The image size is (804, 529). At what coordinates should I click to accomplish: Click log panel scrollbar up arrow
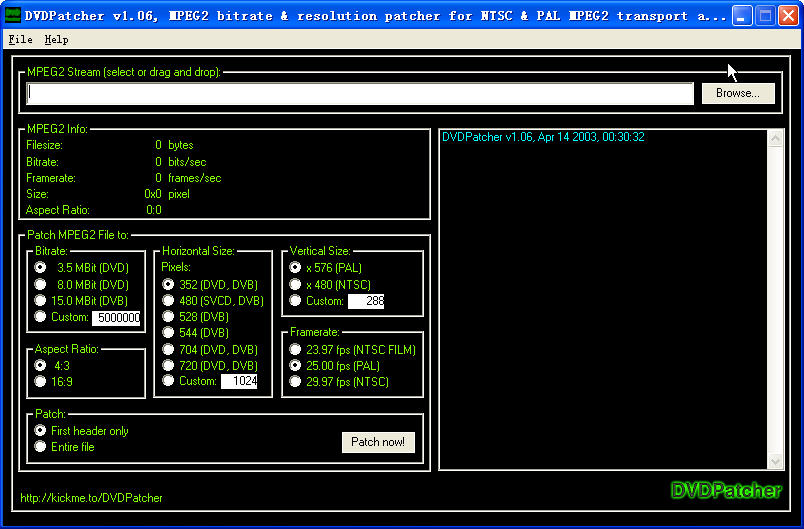coord(775,138)
